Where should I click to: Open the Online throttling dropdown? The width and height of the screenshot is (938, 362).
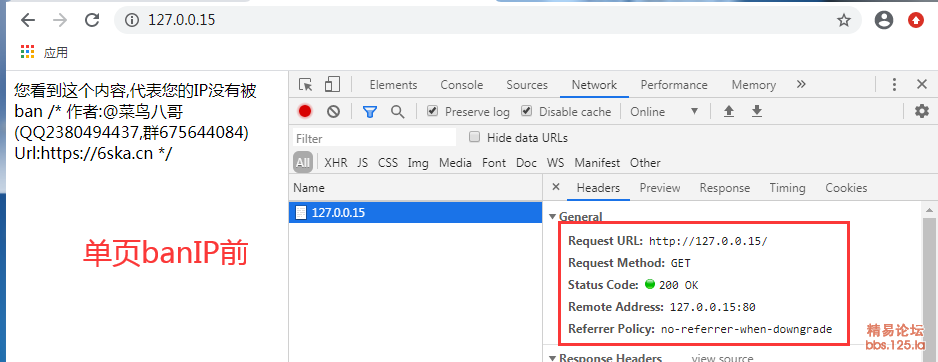(664, 112)
